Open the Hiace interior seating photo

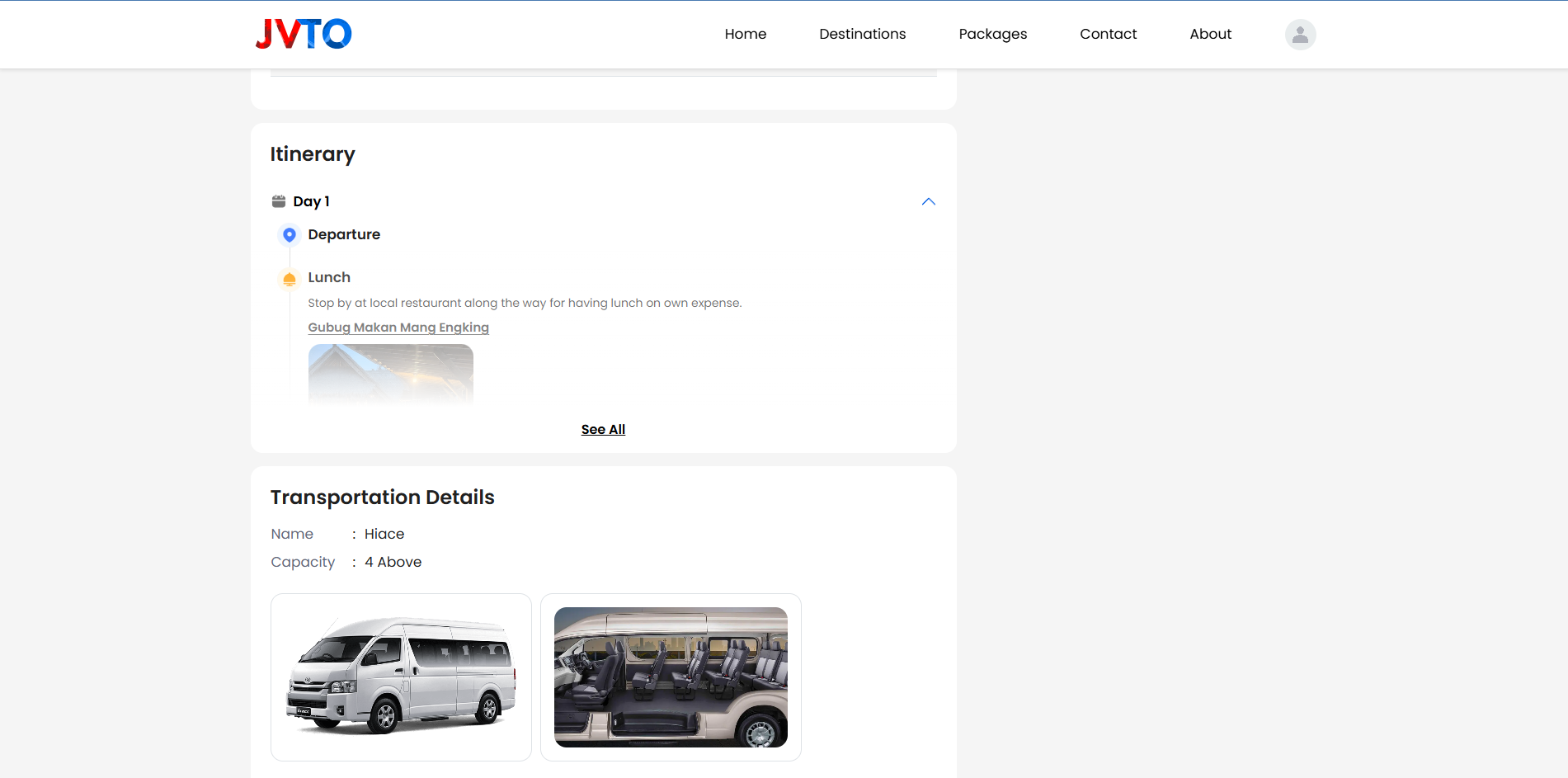point(671,677)
